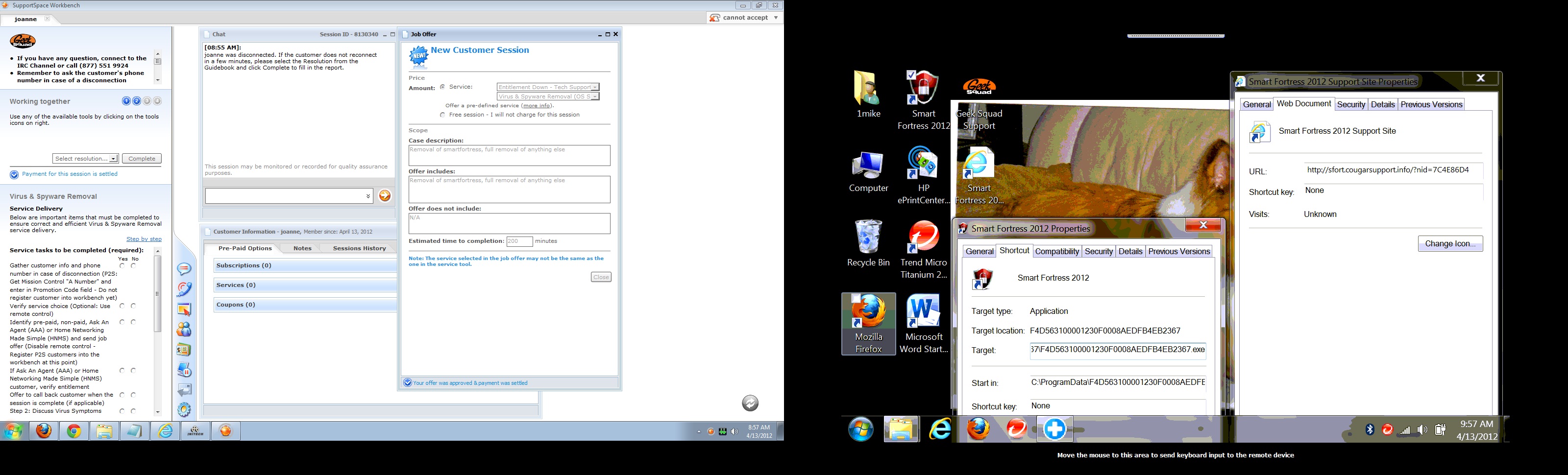The image size is (1568, 475).
Task: Switch to the Sessions History tab
Action: point(359,248)
